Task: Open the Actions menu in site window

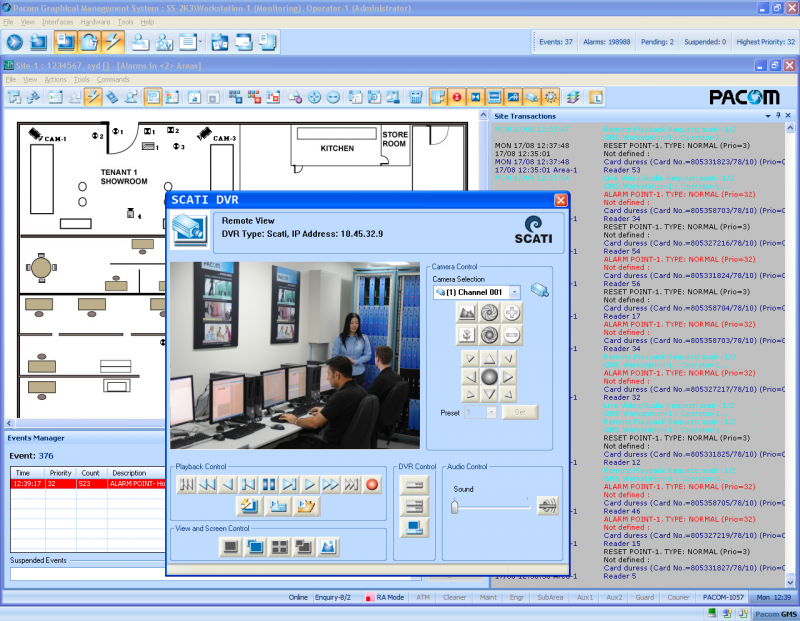Action: (55, 80)
